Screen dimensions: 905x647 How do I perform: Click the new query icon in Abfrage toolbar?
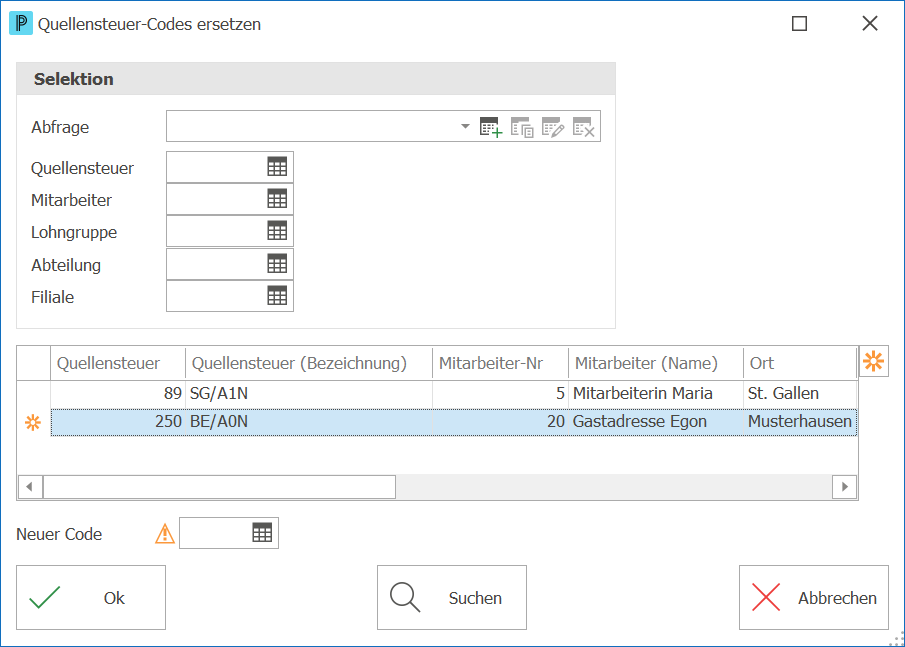point(491,127)
